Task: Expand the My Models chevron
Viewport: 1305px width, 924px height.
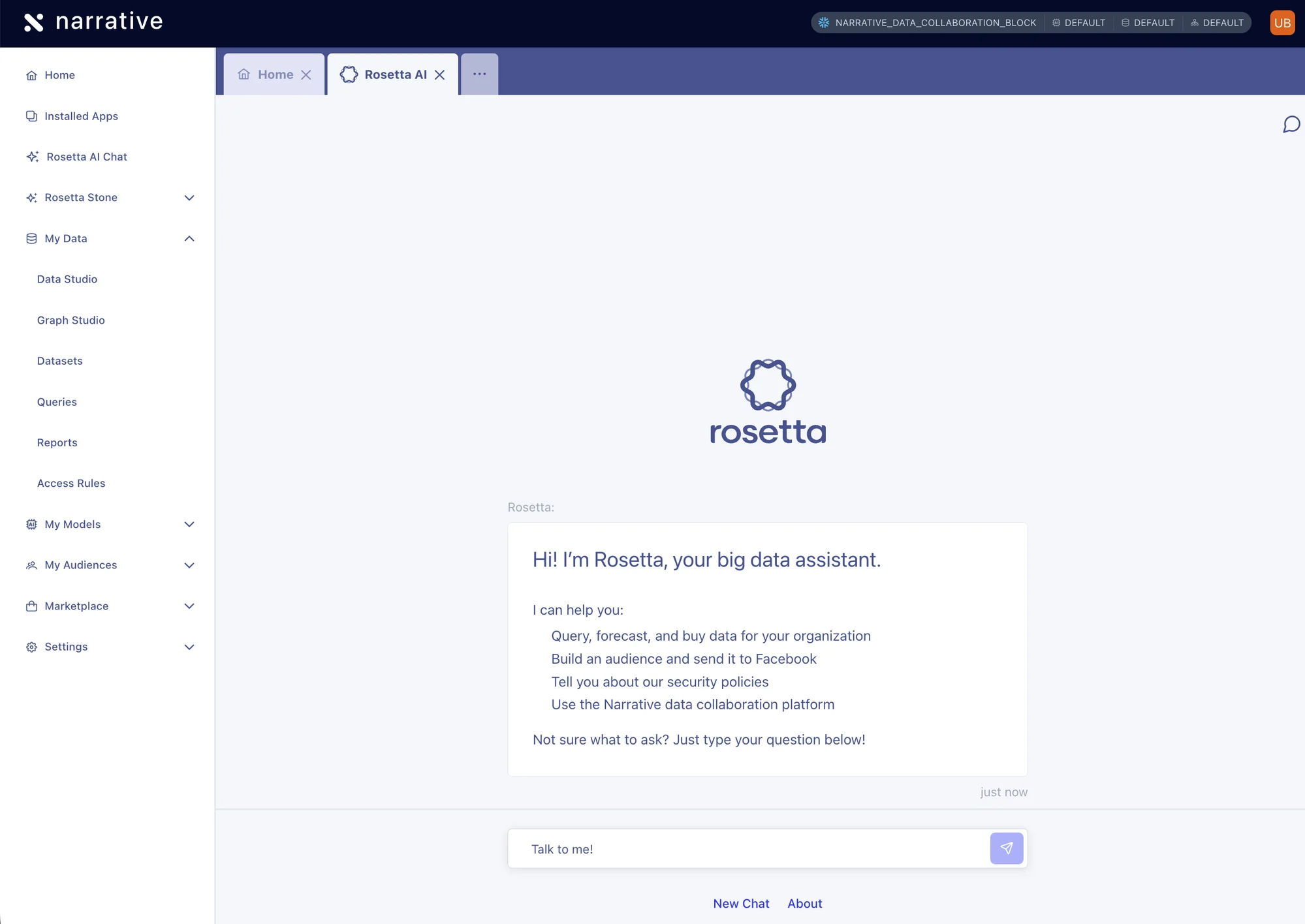Action: (x=189, y=525)
